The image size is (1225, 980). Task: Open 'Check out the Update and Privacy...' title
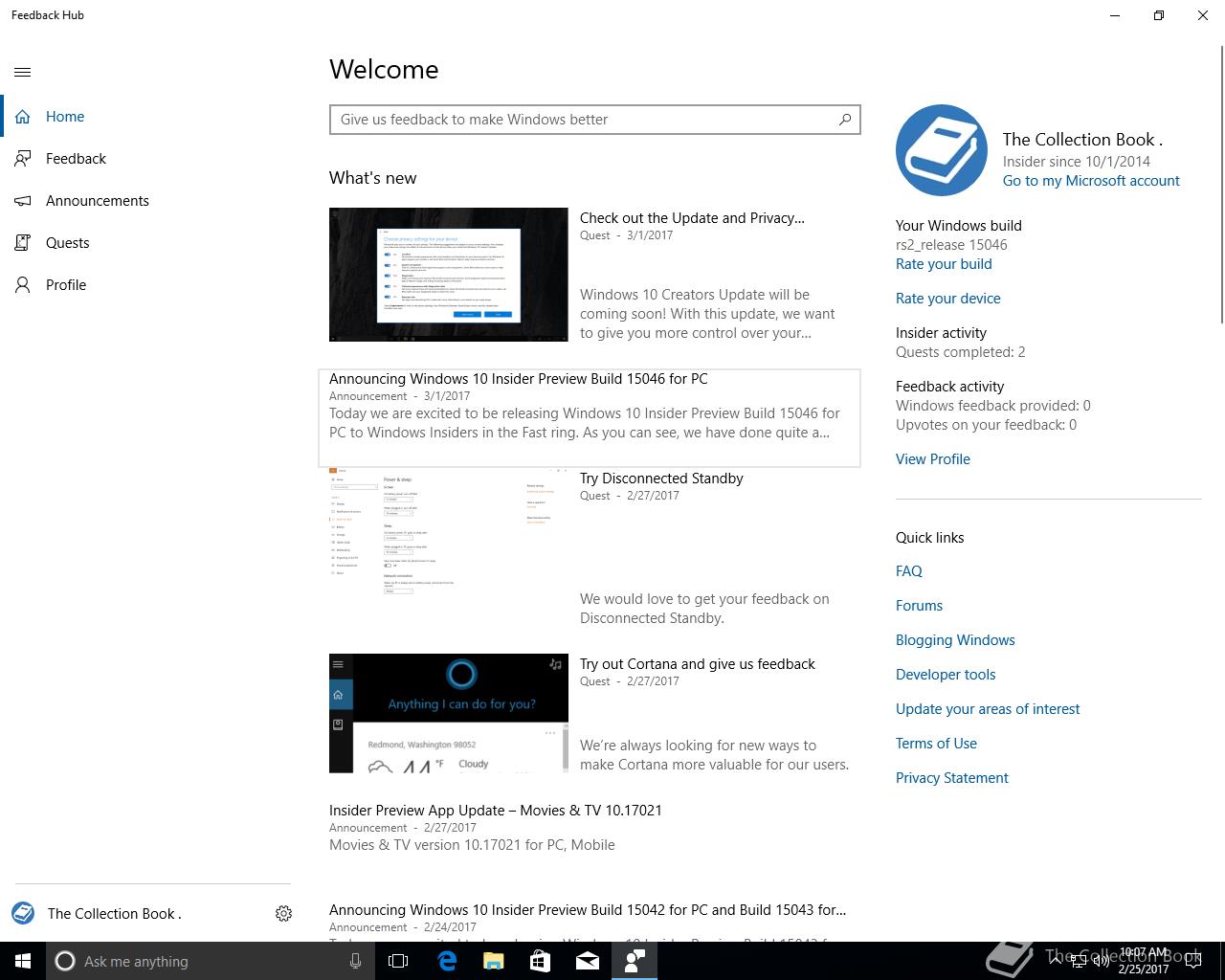coord(692,218)
